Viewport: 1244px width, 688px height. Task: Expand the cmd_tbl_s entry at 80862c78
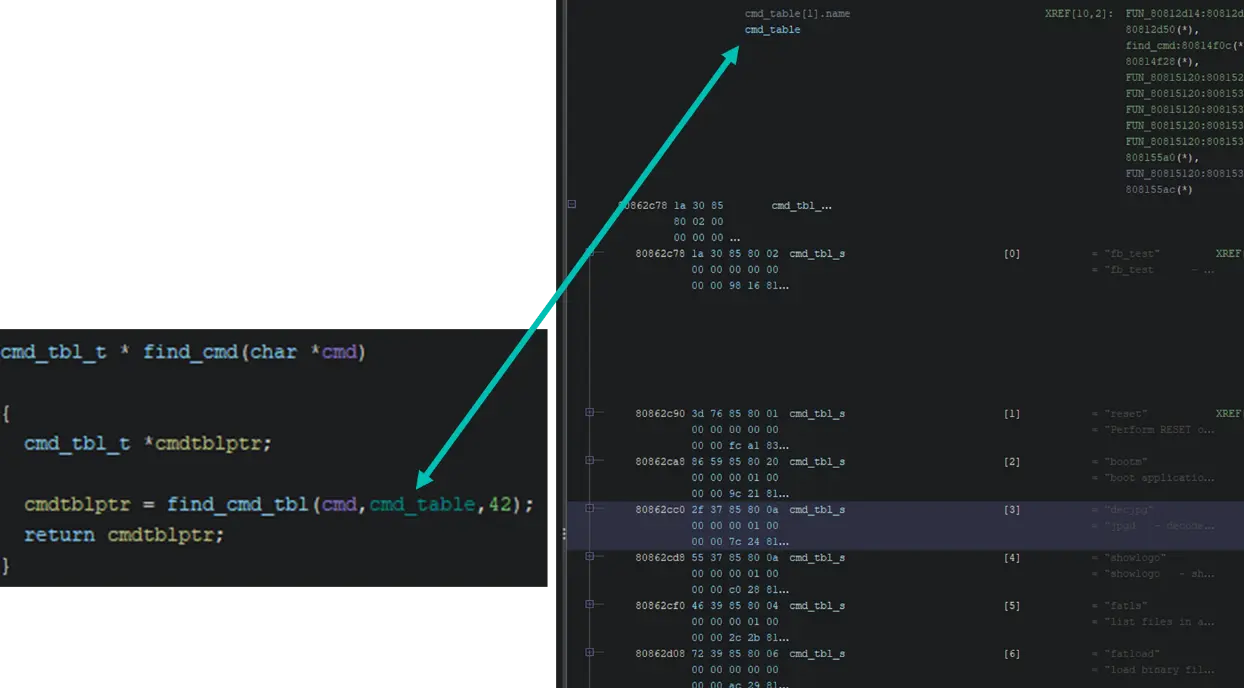tap(590, 253)
